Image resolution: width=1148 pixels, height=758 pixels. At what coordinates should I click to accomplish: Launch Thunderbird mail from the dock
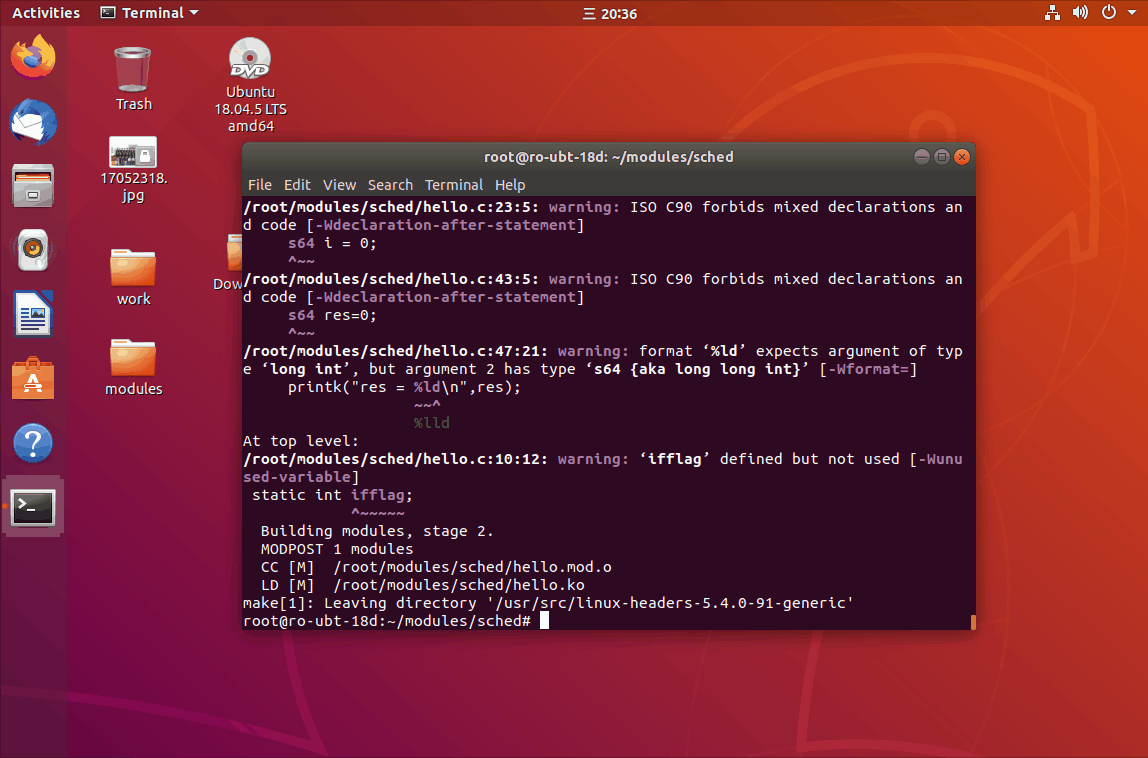pos(33,122)
